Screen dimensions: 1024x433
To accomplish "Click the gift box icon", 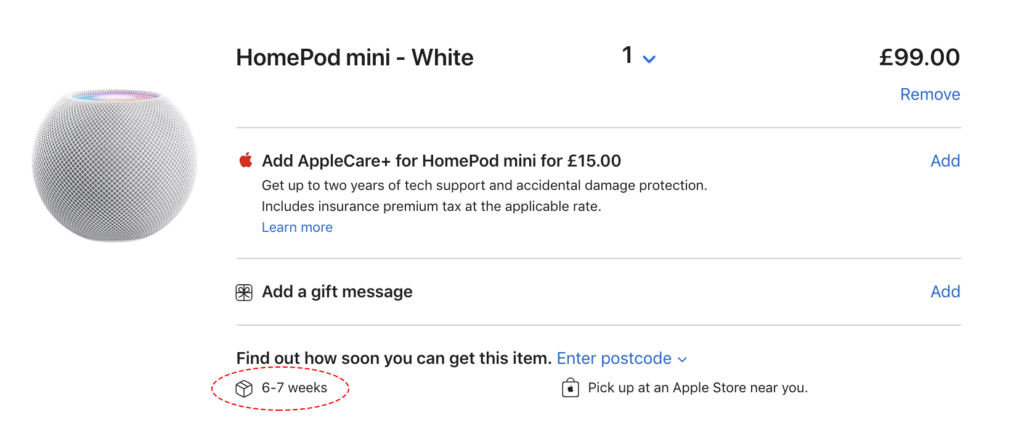I will coord(244,292).
